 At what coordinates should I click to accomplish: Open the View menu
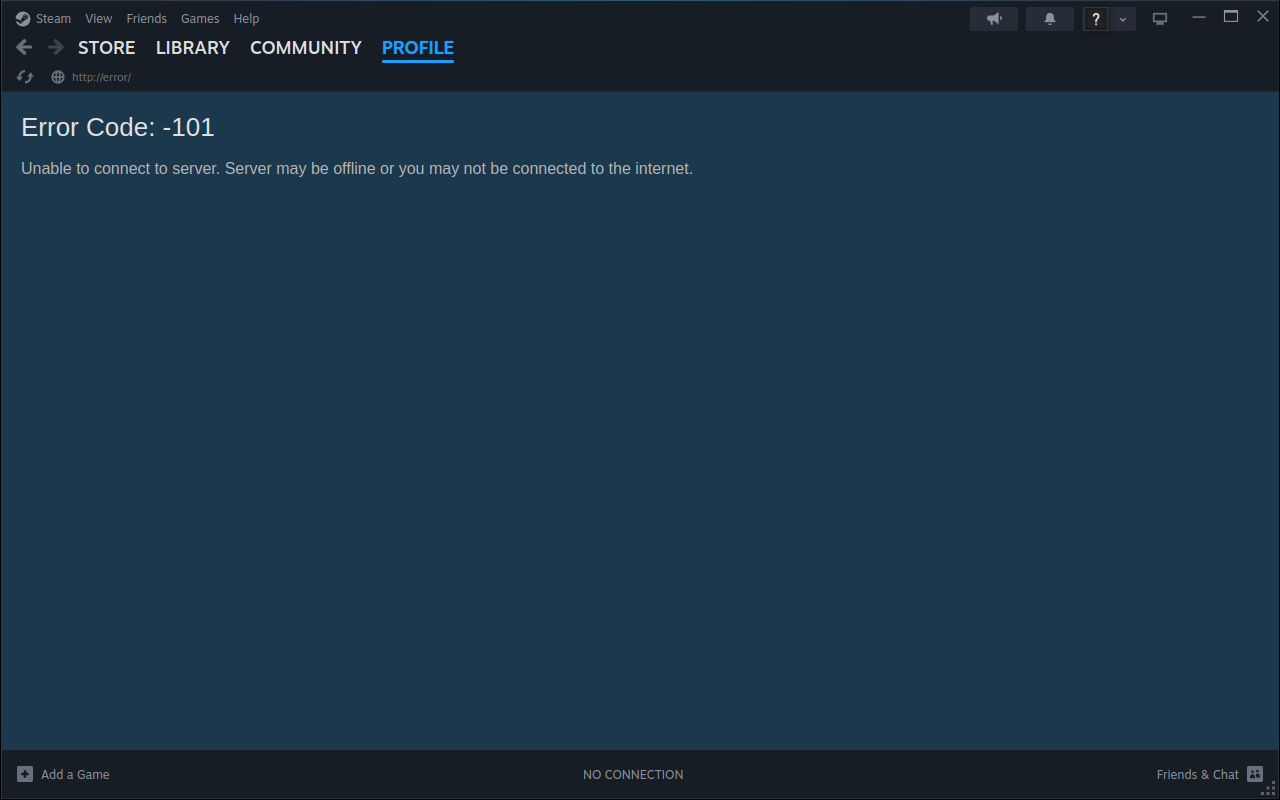pos(99,18)
